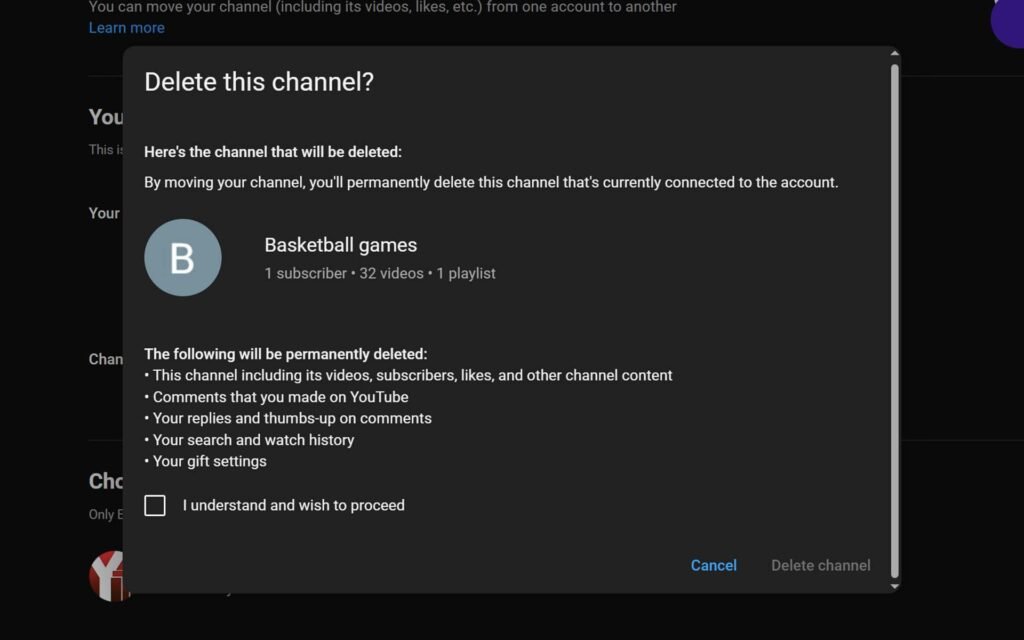
Task: Select the Basketball games channel name
Action: [340, 245]
